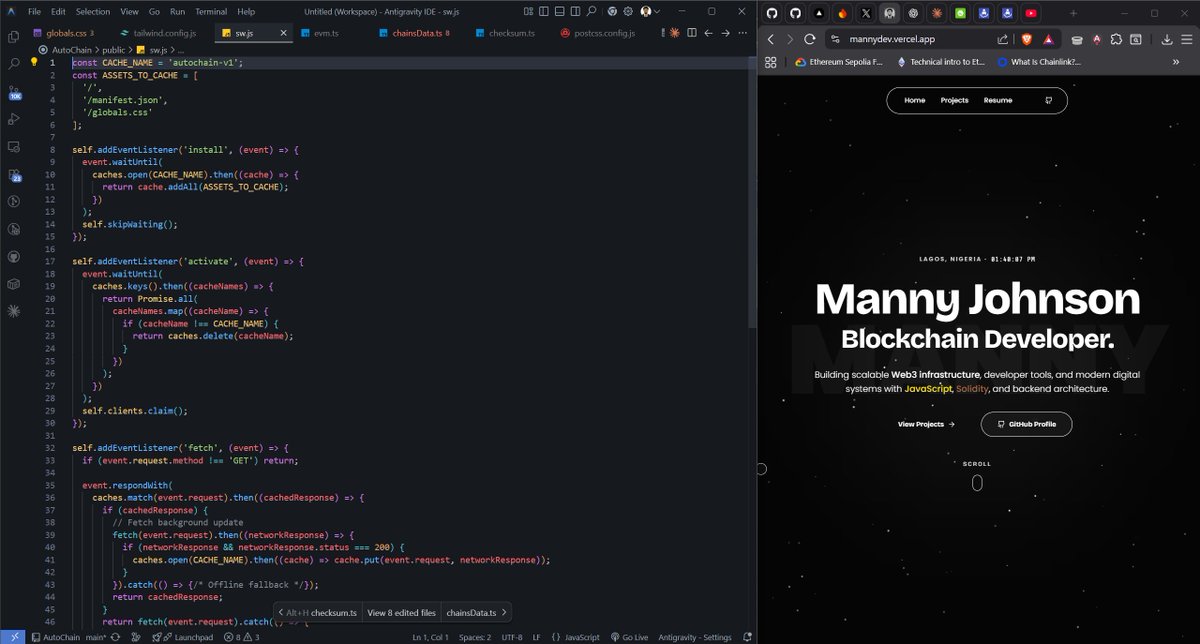Change LF end of line sequence
1200x644 pixels.
(x=537, y=637)
